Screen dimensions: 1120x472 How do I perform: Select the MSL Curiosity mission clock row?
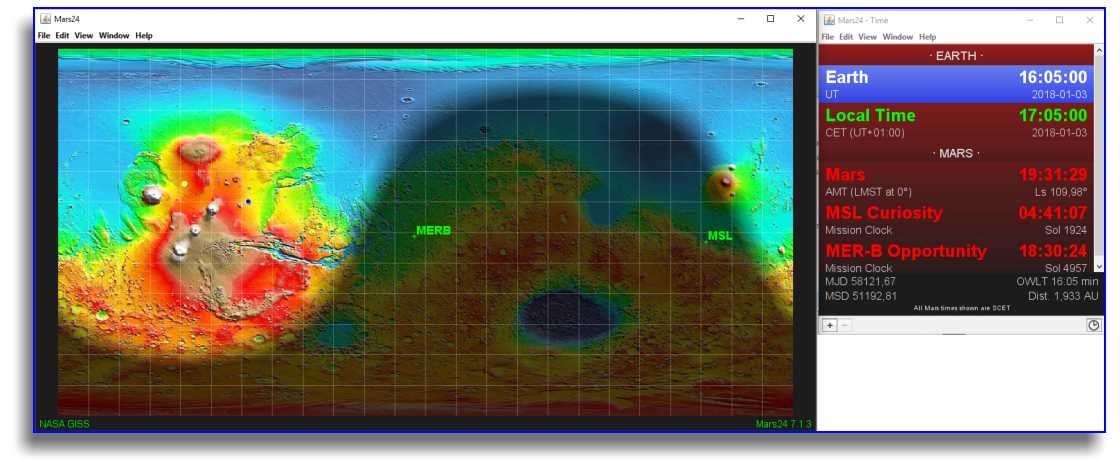pos(955,220)
